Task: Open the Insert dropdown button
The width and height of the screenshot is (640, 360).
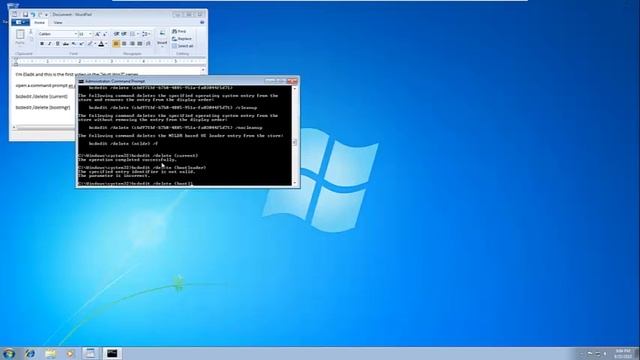Action: point(162,38)
